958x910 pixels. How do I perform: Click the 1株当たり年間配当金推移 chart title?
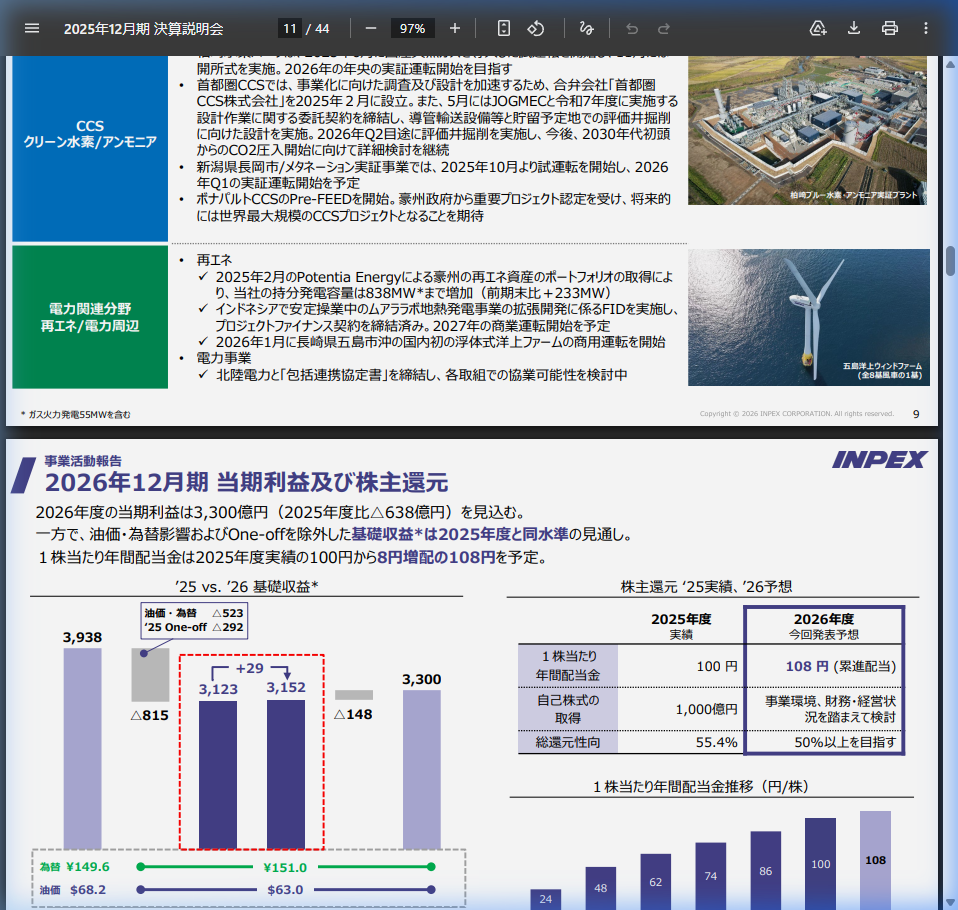point(701,787)
